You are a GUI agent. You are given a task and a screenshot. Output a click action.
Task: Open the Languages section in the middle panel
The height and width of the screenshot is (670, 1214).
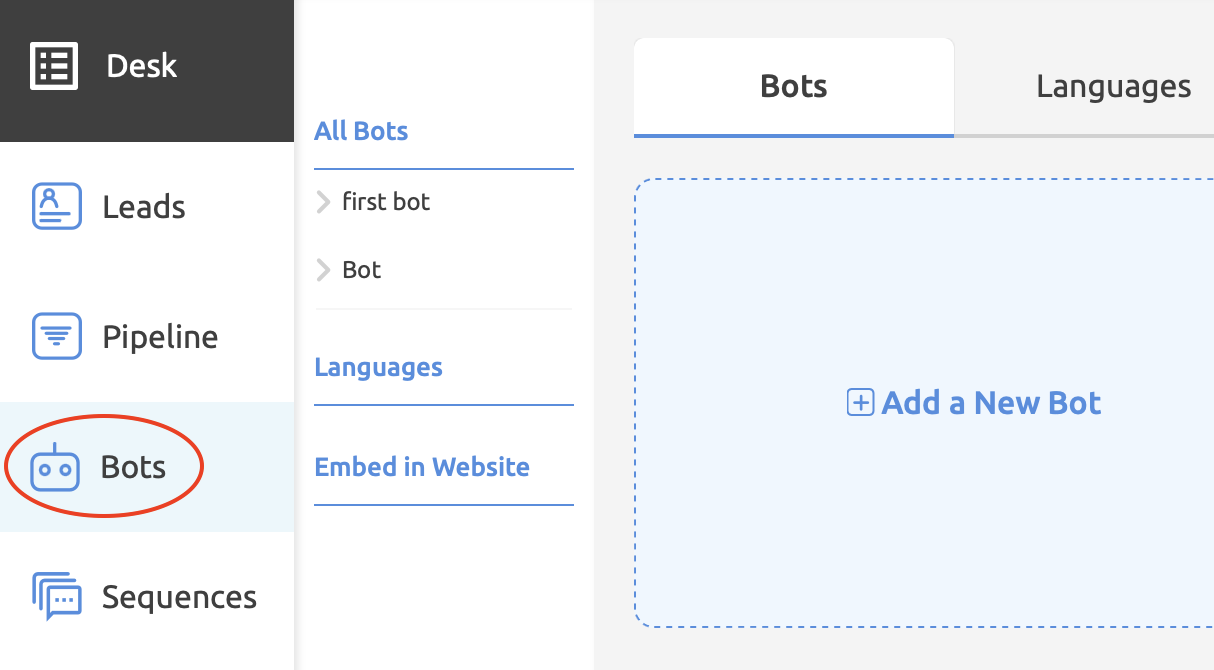click(378, 367)
